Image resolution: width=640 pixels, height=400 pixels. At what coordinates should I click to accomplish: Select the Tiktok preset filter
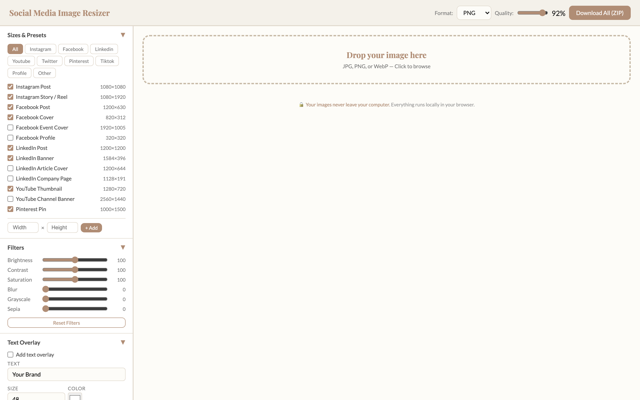pyautogui.click(x=107, y=61)
